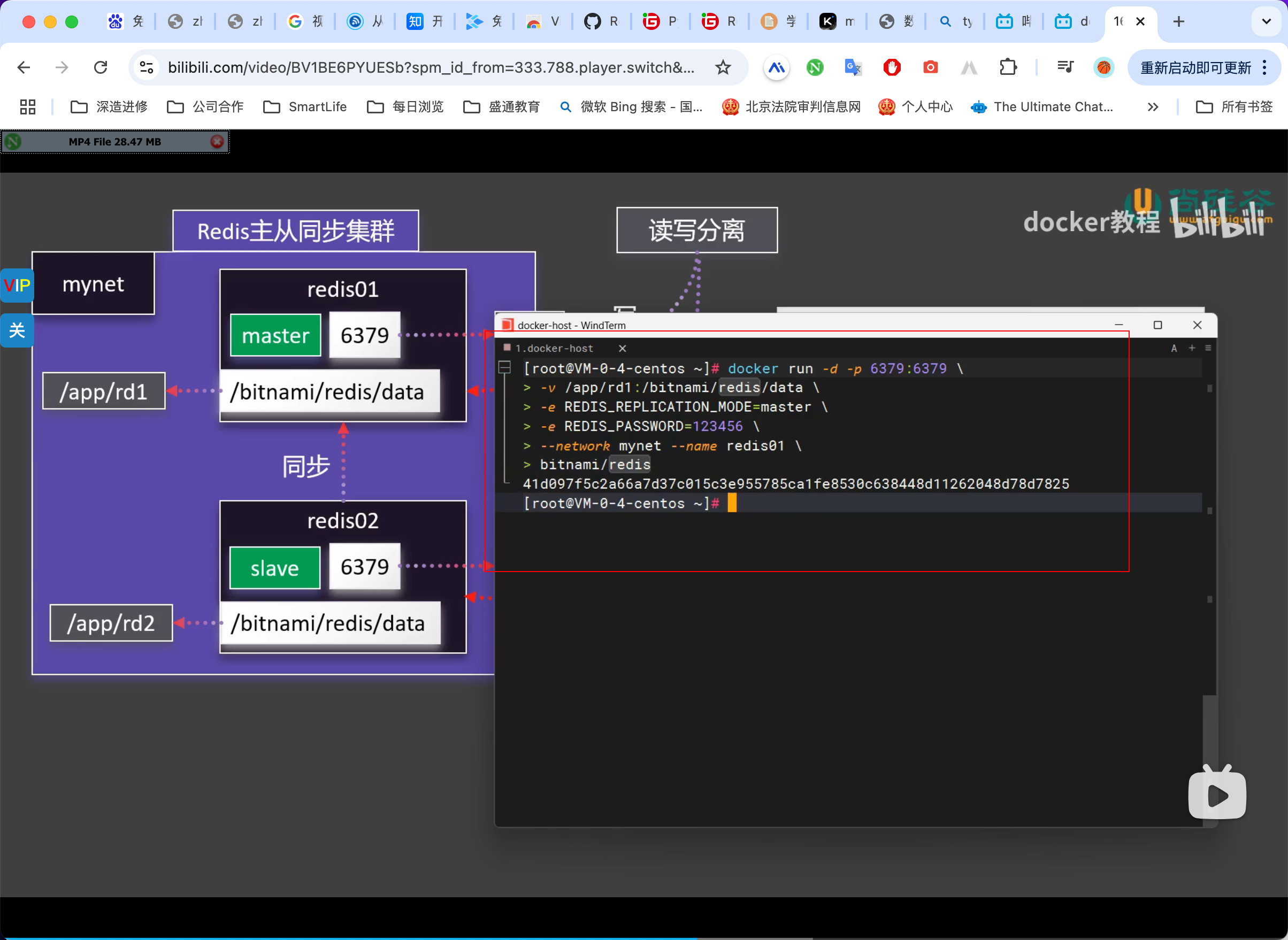Expand hidden bookmarks with double chevron

point(1153,107)
